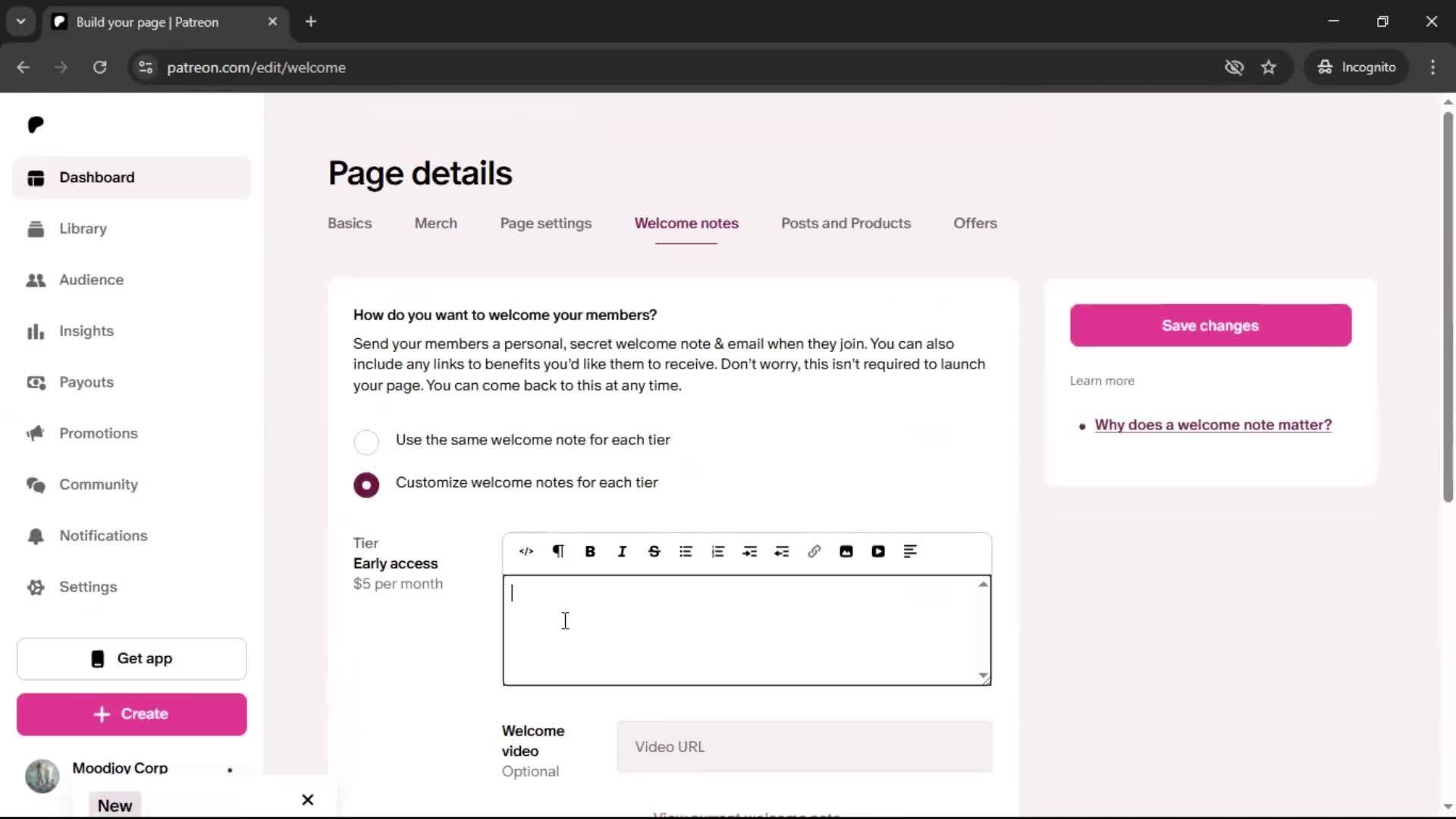Open Library from the sidebar
The image size is (1456, 819).
[131, 229]
